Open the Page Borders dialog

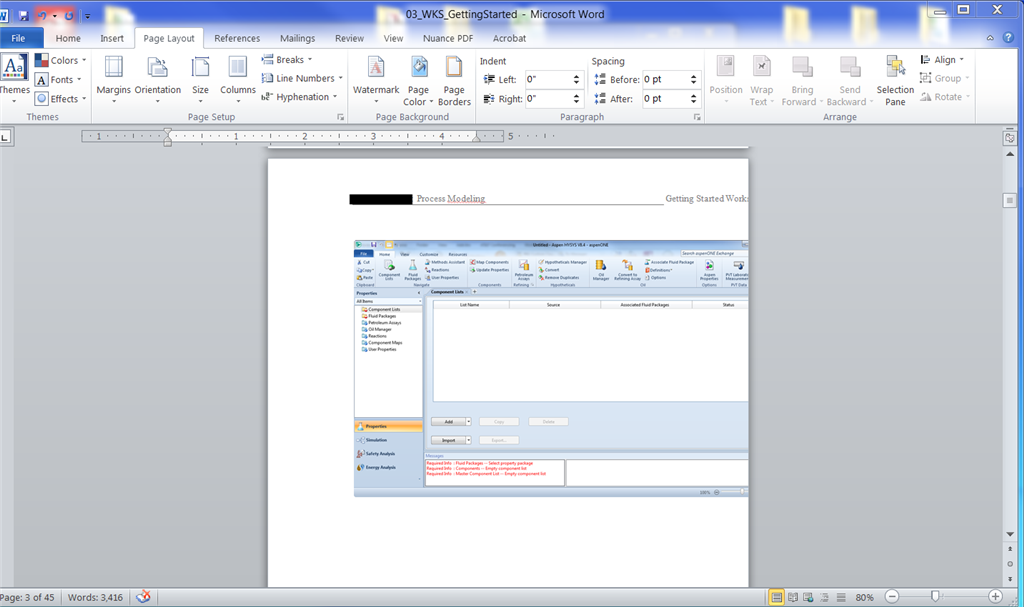[454, 80]
